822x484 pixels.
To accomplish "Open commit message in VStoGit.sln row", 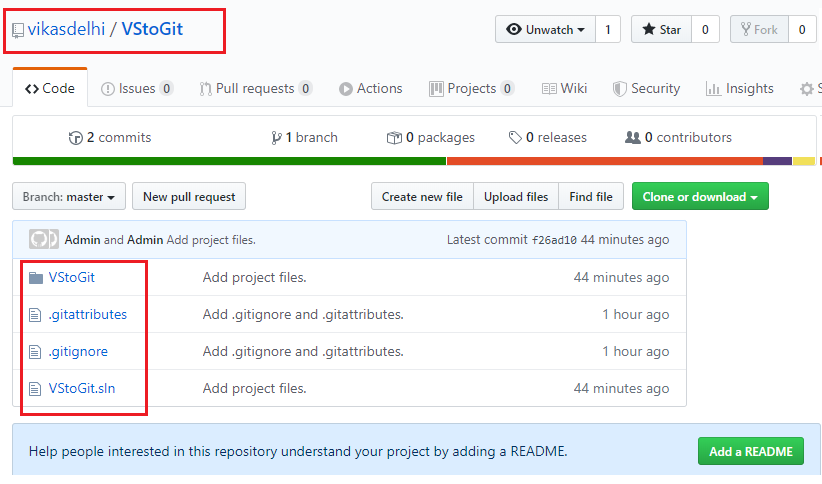I will tap(254, 388).
